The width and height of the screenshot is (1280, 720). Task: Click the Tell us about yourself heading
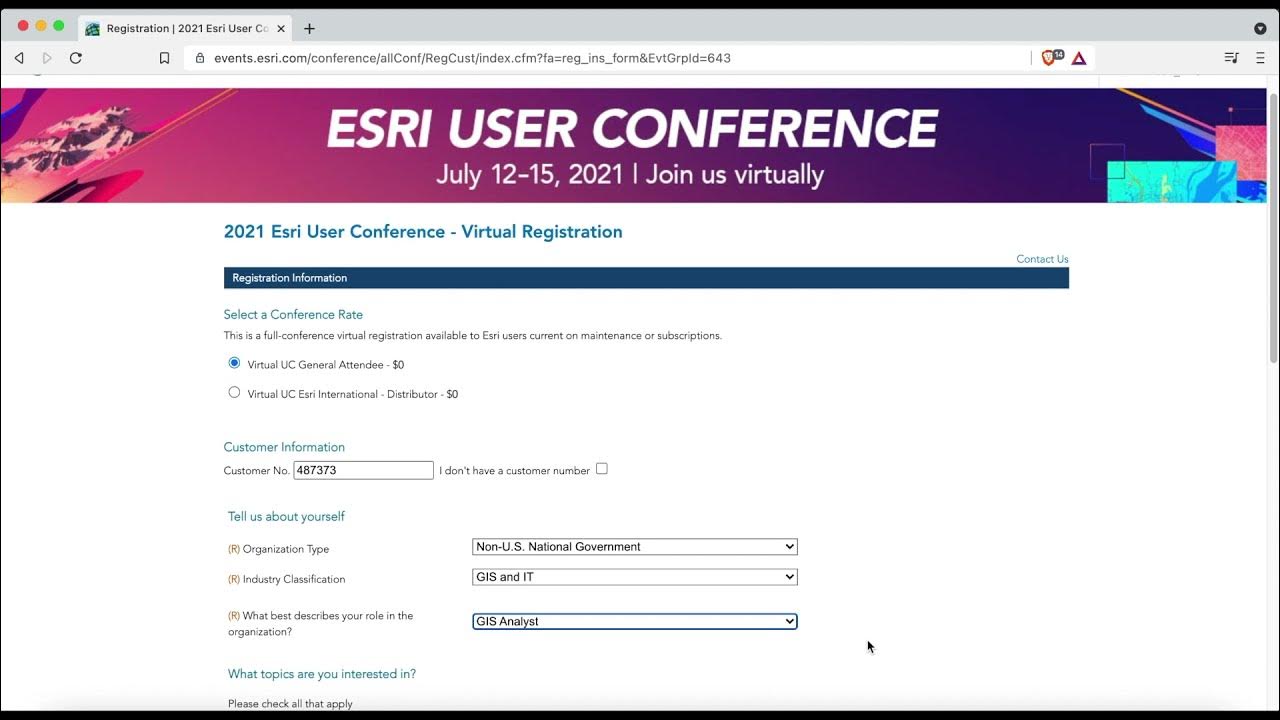[x=286, y=516]
